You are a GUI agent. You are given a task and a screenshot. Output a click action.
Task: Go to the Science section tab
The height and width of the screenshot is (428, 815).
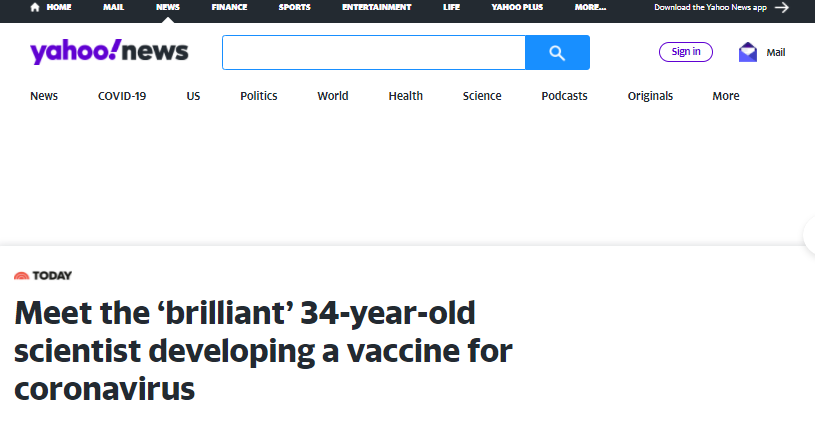(x=482, y=96)
